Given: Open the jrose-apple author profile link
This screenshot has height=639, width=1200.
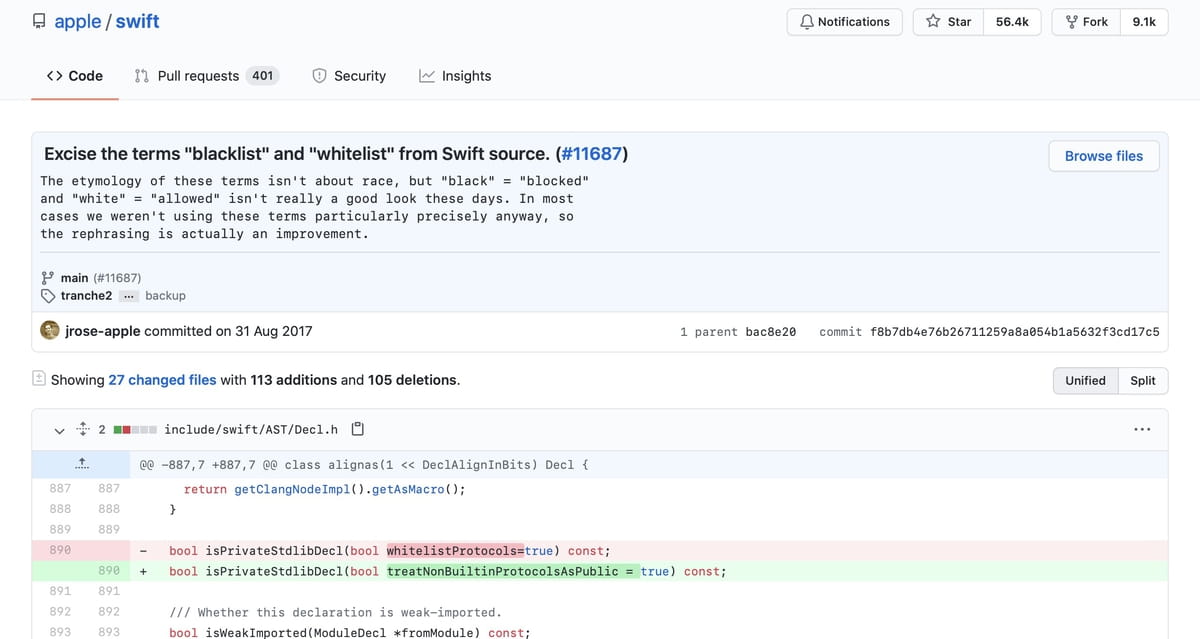Looking at the screenshot, I should pyautogui.click(x=103, y=331).
